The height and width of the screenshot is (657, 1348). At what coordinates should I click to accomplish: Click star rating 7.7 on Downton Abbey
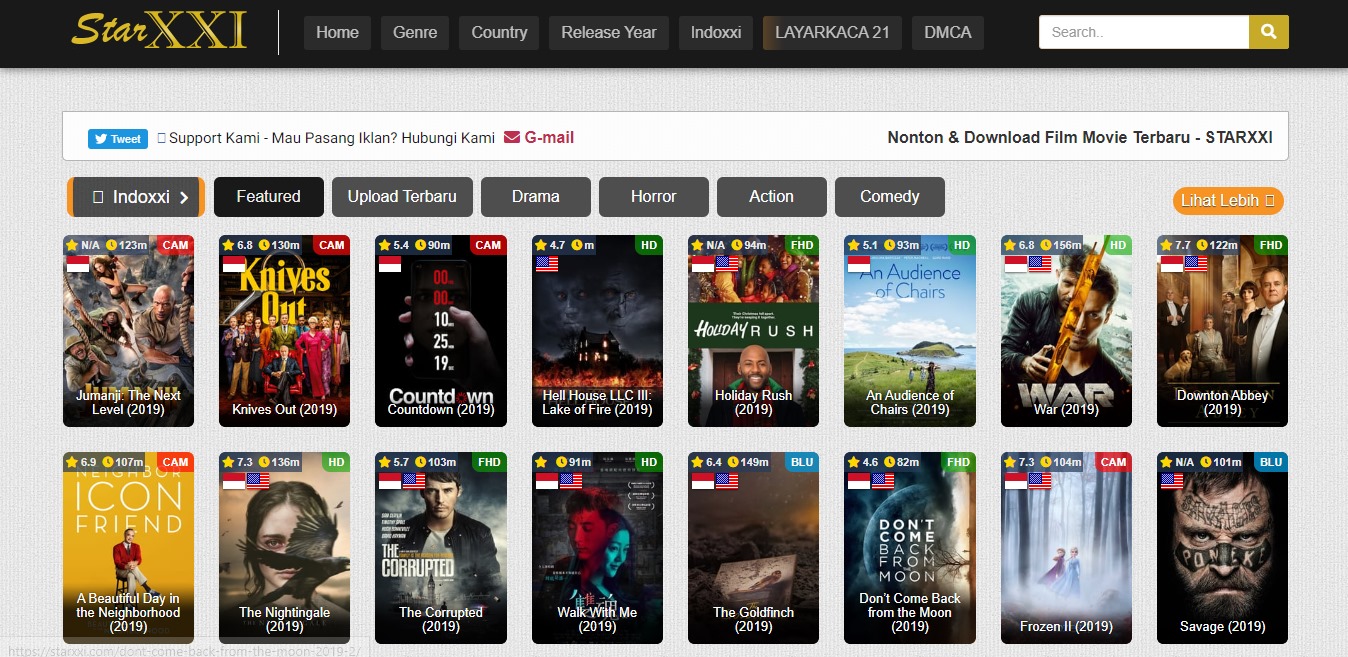point(1176,245)
